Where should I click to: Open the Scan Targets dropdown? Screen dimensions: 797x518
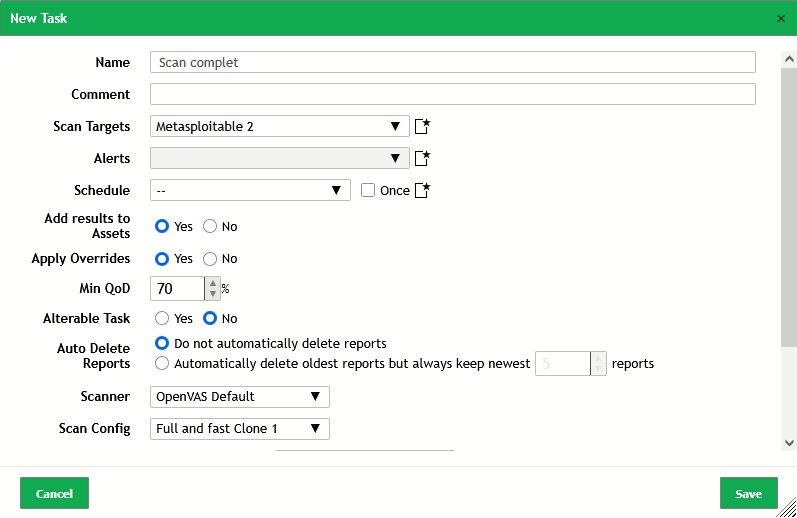pos(279,126)
